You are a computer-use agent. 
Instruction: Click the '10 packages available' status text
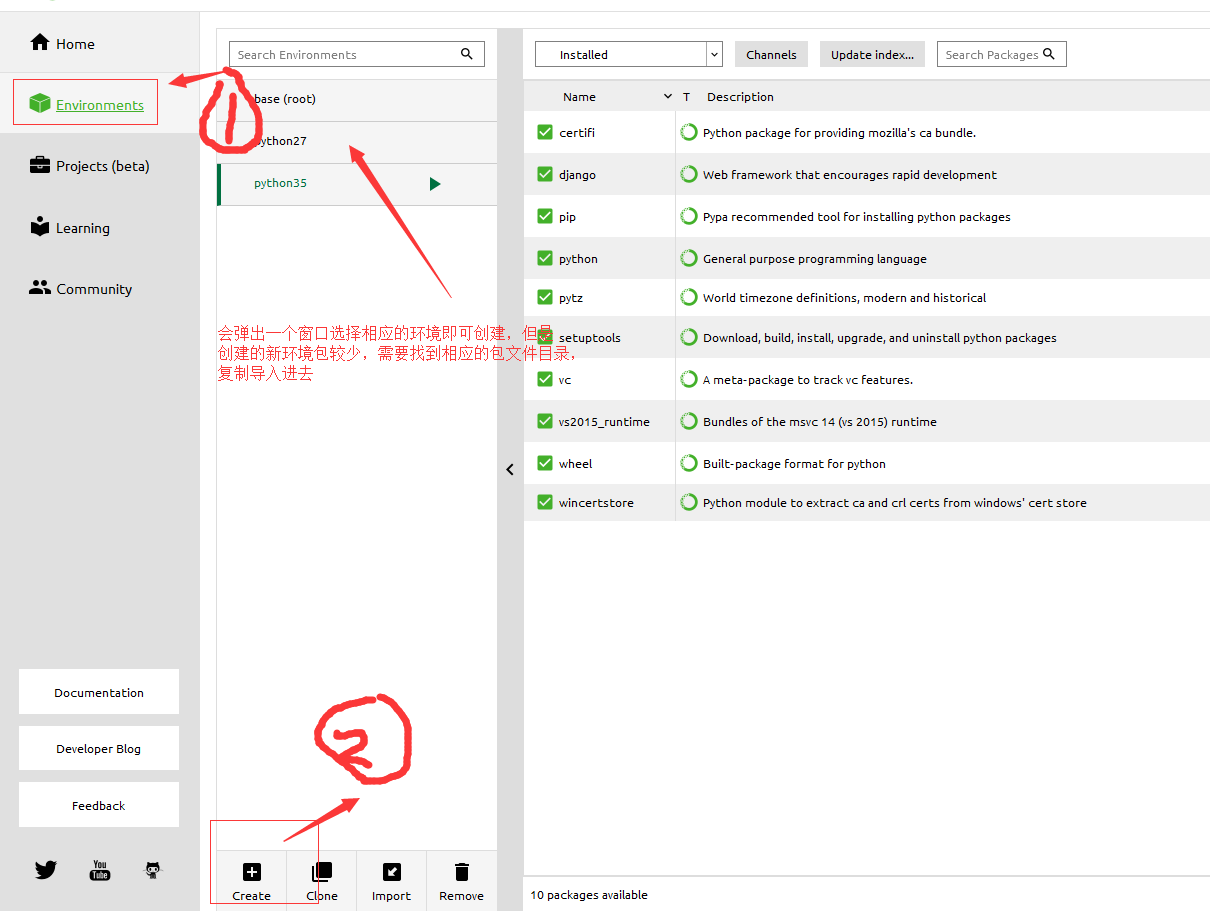(x=589, y=895)
